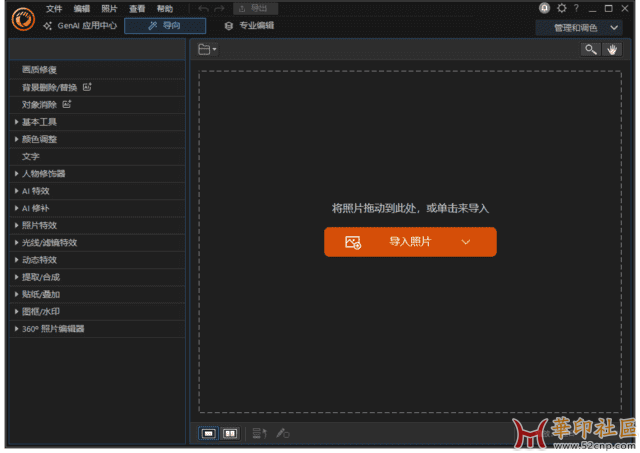Image resolution: width=640 pixels, height=453 pixels.
Task: Click the sort icon in bottom toolbar
Action: [259, 433]
